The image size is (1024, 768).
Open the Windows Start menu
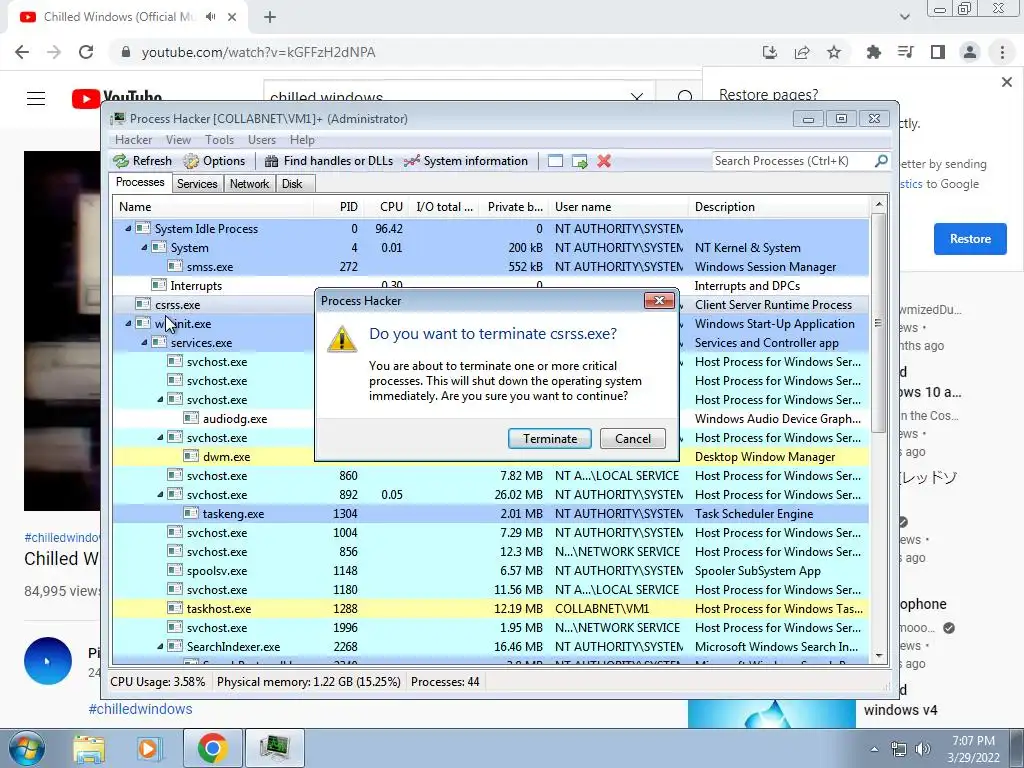click(26, 748)
